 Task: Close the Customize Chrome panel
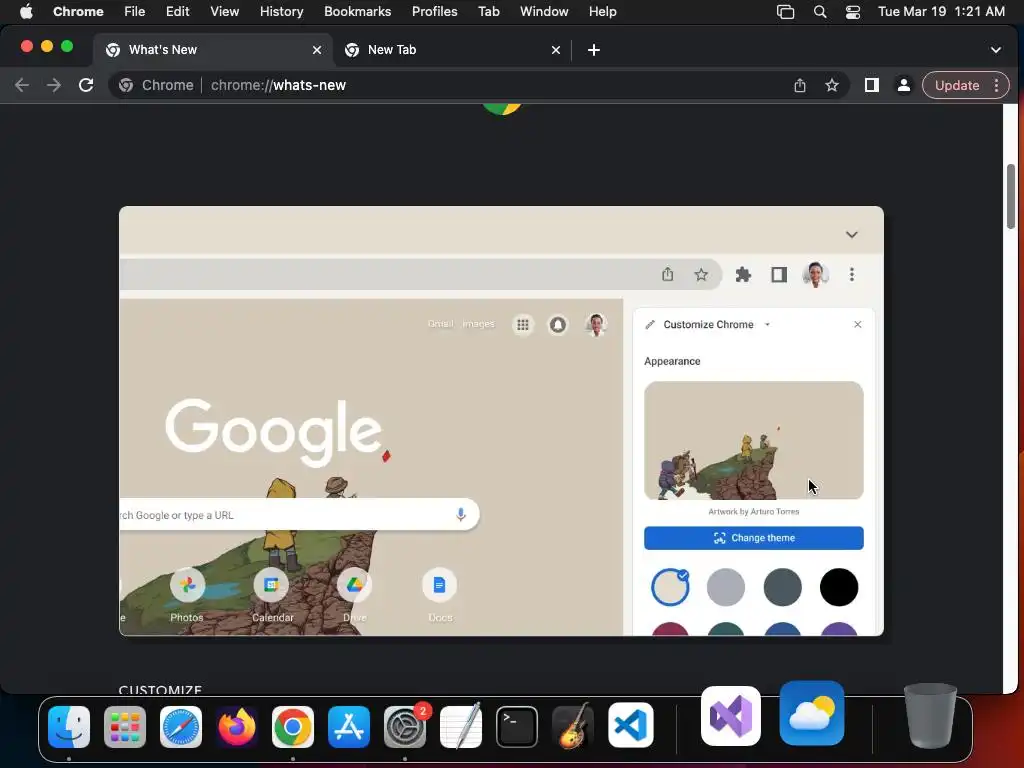click(x=857, y=325)
